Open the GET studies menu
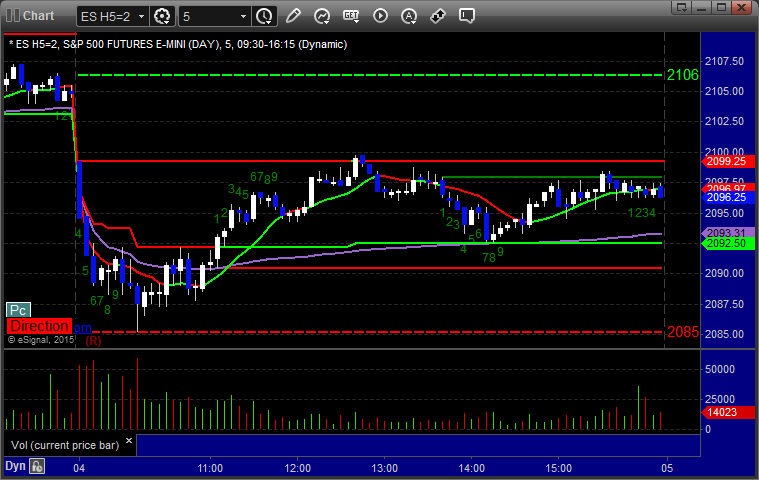The height and width of the screenshot is (480, 759). (x=351, y=16)
